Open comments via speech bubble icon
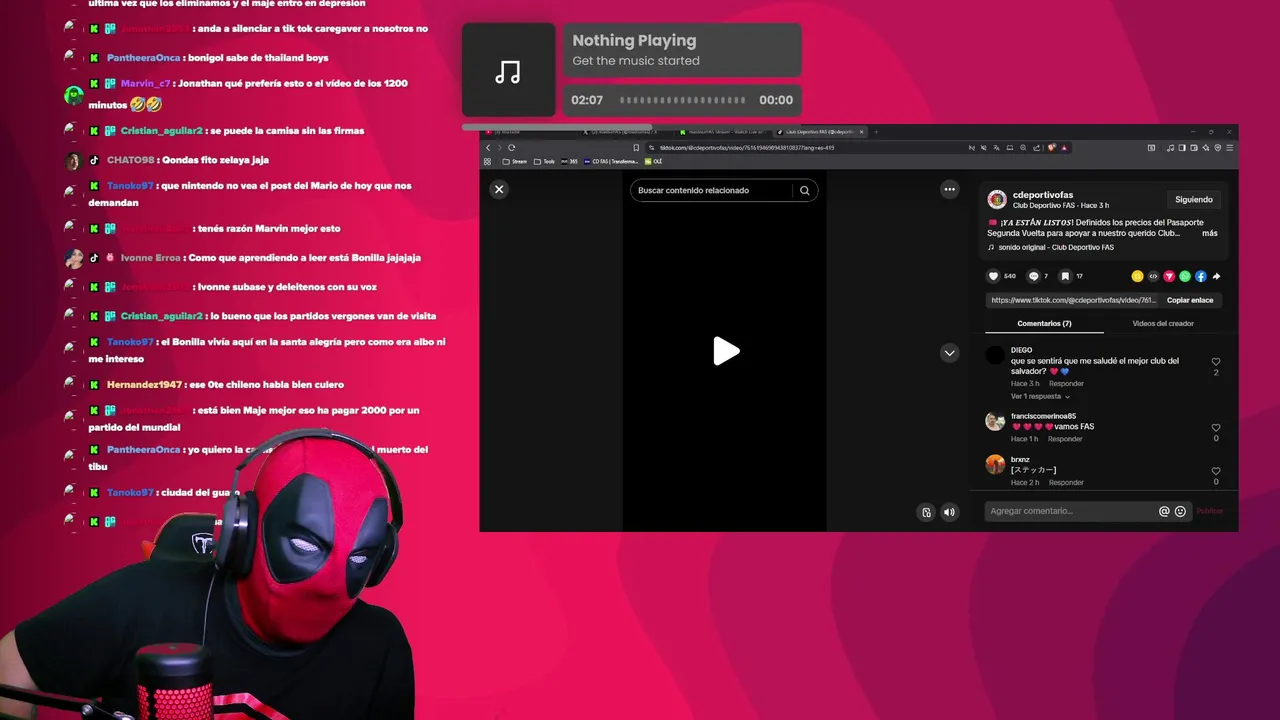Image resolution: width=1280 pixels, height=720 pixels. point(1034,276)
